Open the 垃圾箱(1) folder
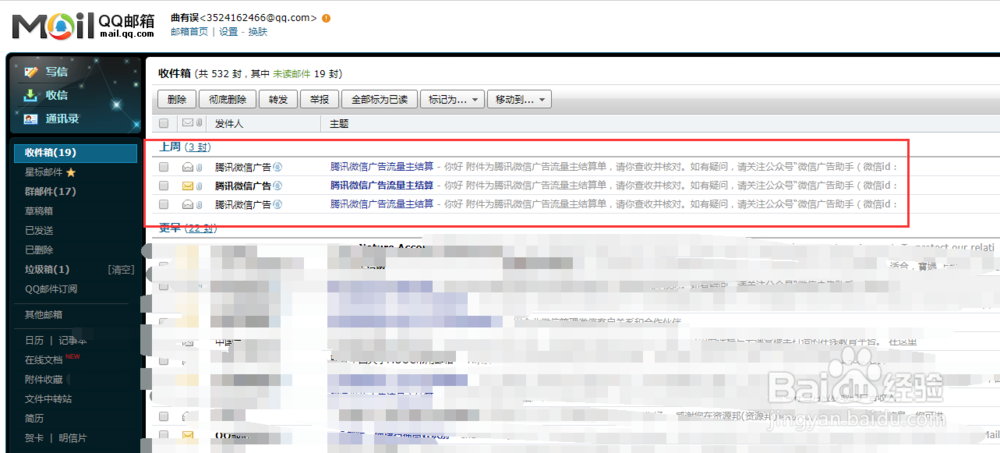Viewport: 1000px width, 453px height. (x=47, y=269)
